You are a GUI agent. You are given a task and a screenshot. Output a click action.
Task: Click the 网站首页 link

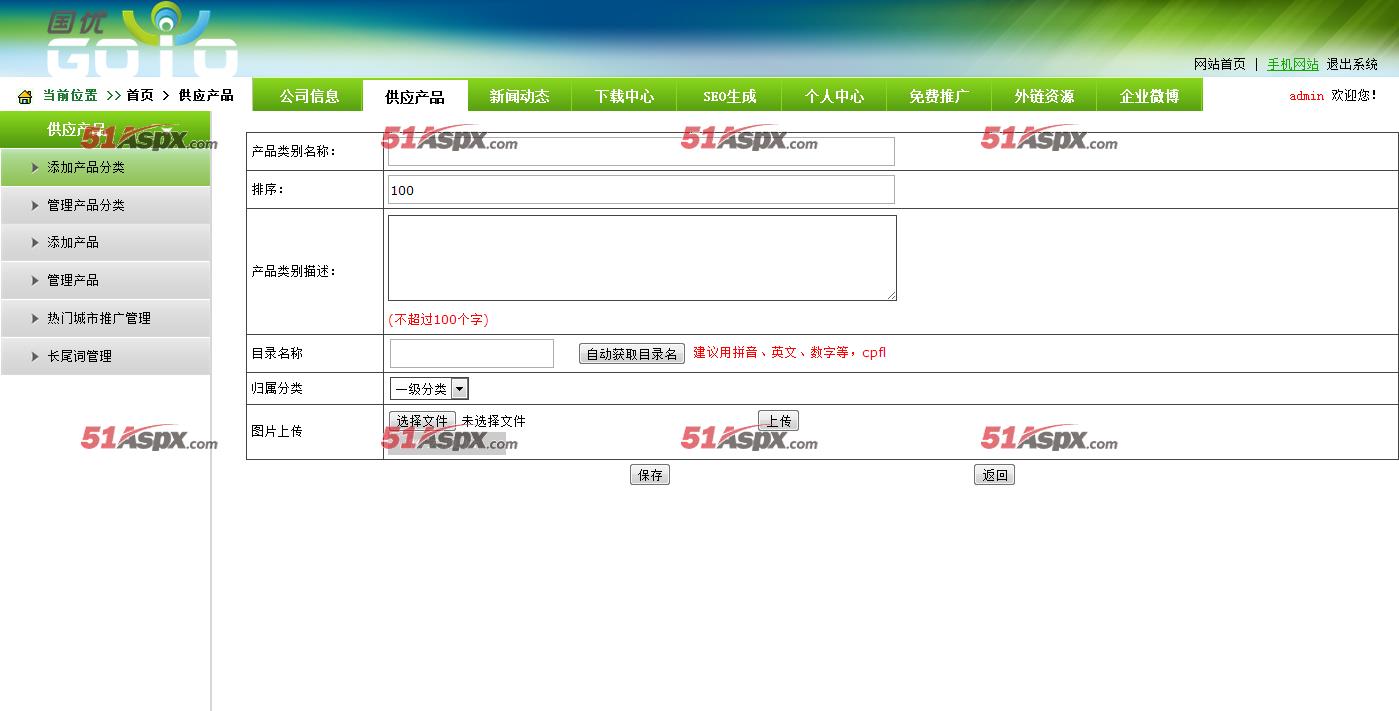tap(1219, 64)
